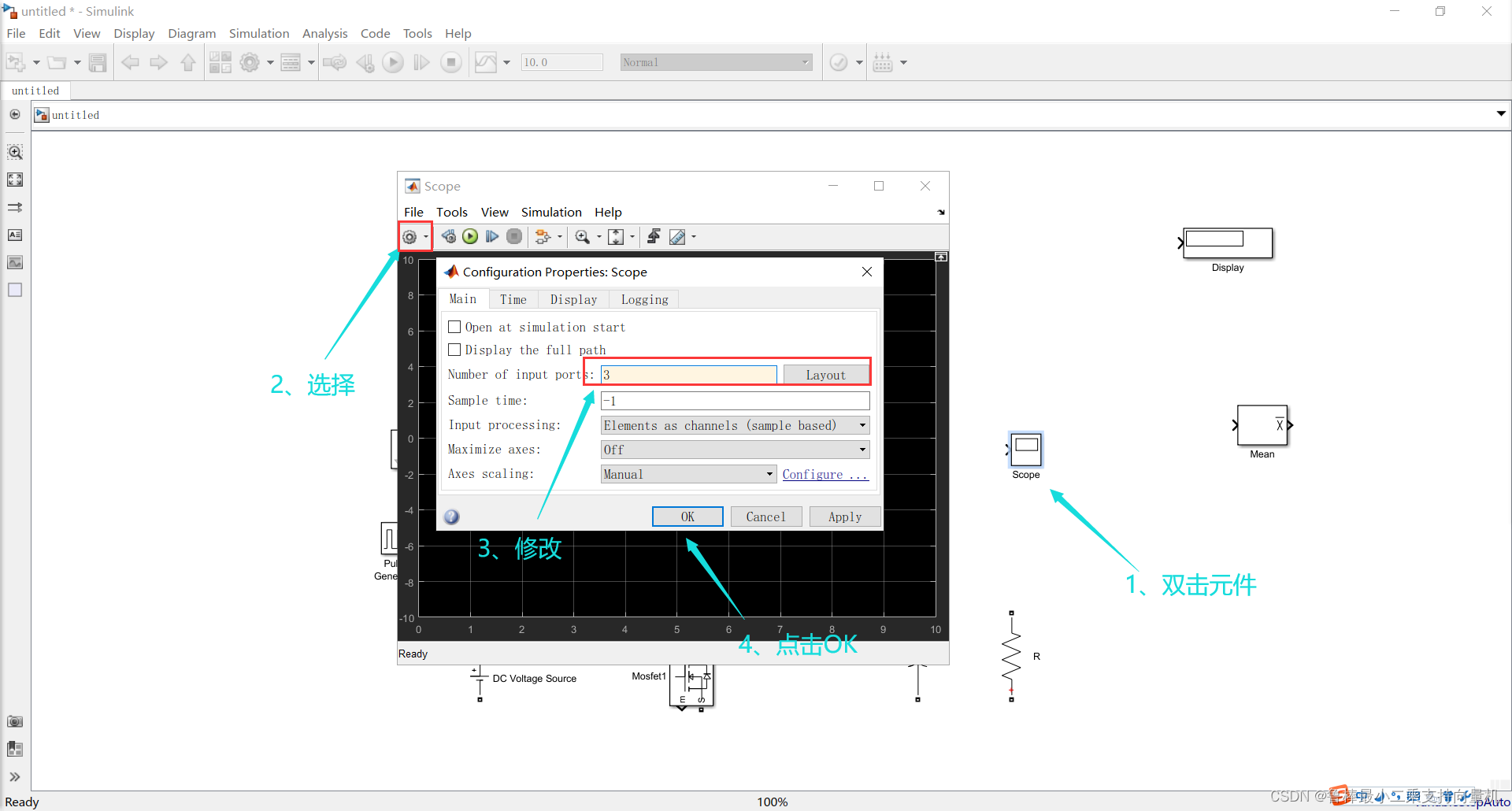Click fit to view in left palette

pyautogui.click(x=15, y=180)
